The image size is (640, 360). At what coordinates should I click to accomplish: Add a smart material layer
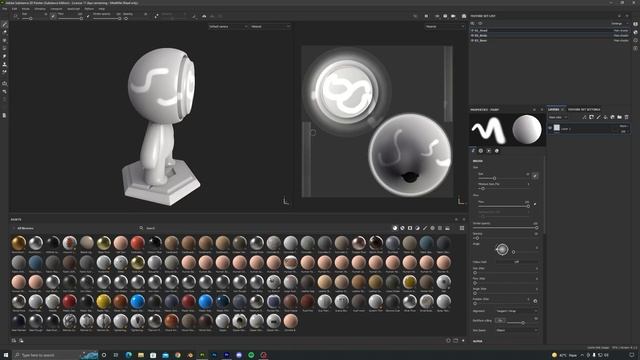tap(612, 117)
